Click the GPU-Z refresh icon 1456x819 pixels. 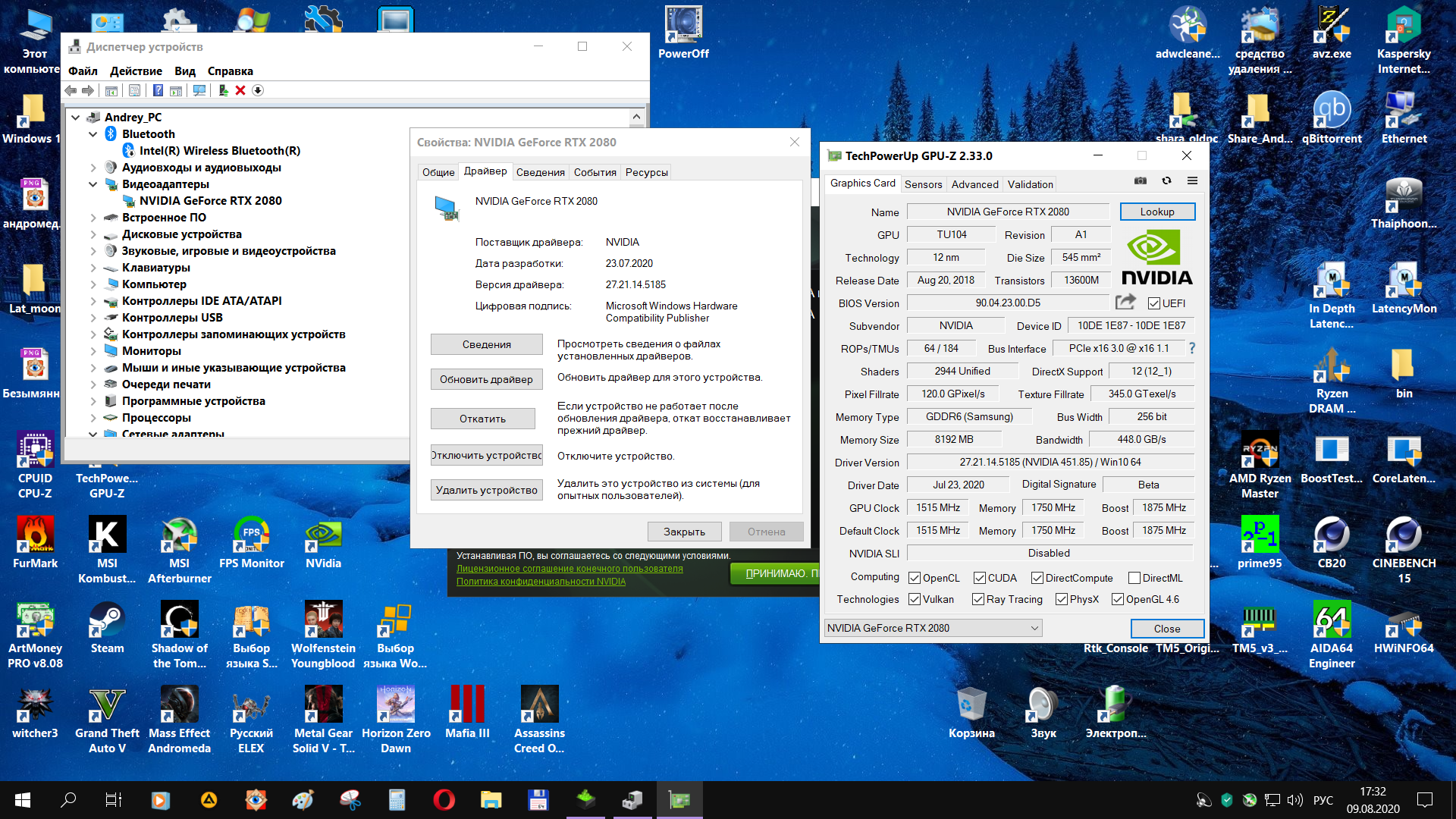1166,181
